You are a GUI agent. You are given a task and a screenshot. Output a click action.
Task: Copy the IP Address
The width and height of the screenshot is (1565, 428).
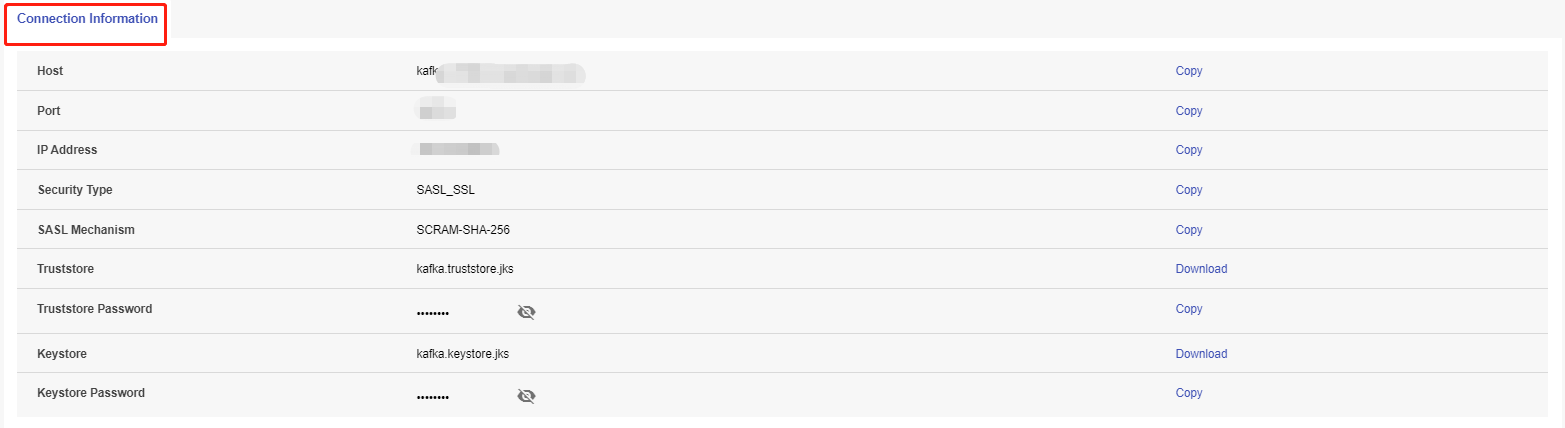(x=1189, y=150)
